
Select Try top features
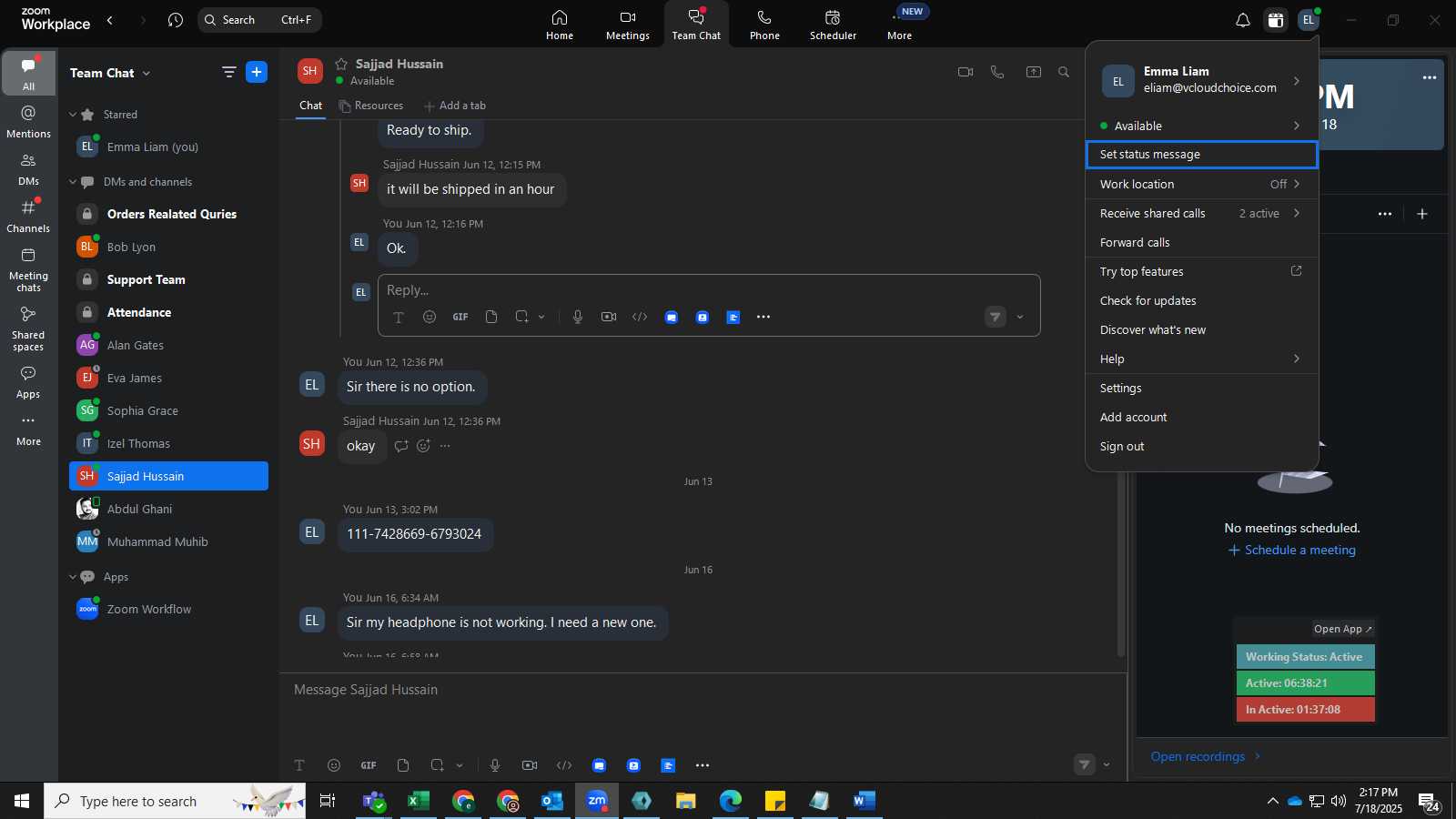click(1201, 271)
